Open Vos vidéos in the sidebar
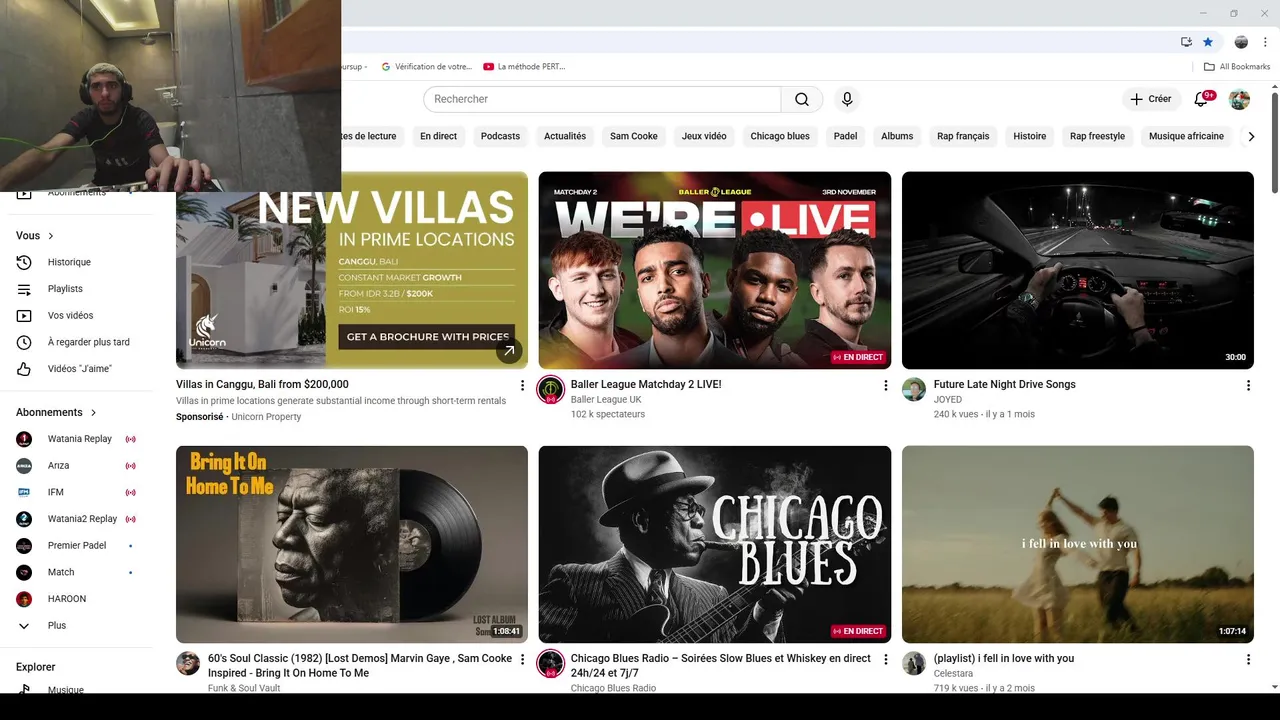 72,315
